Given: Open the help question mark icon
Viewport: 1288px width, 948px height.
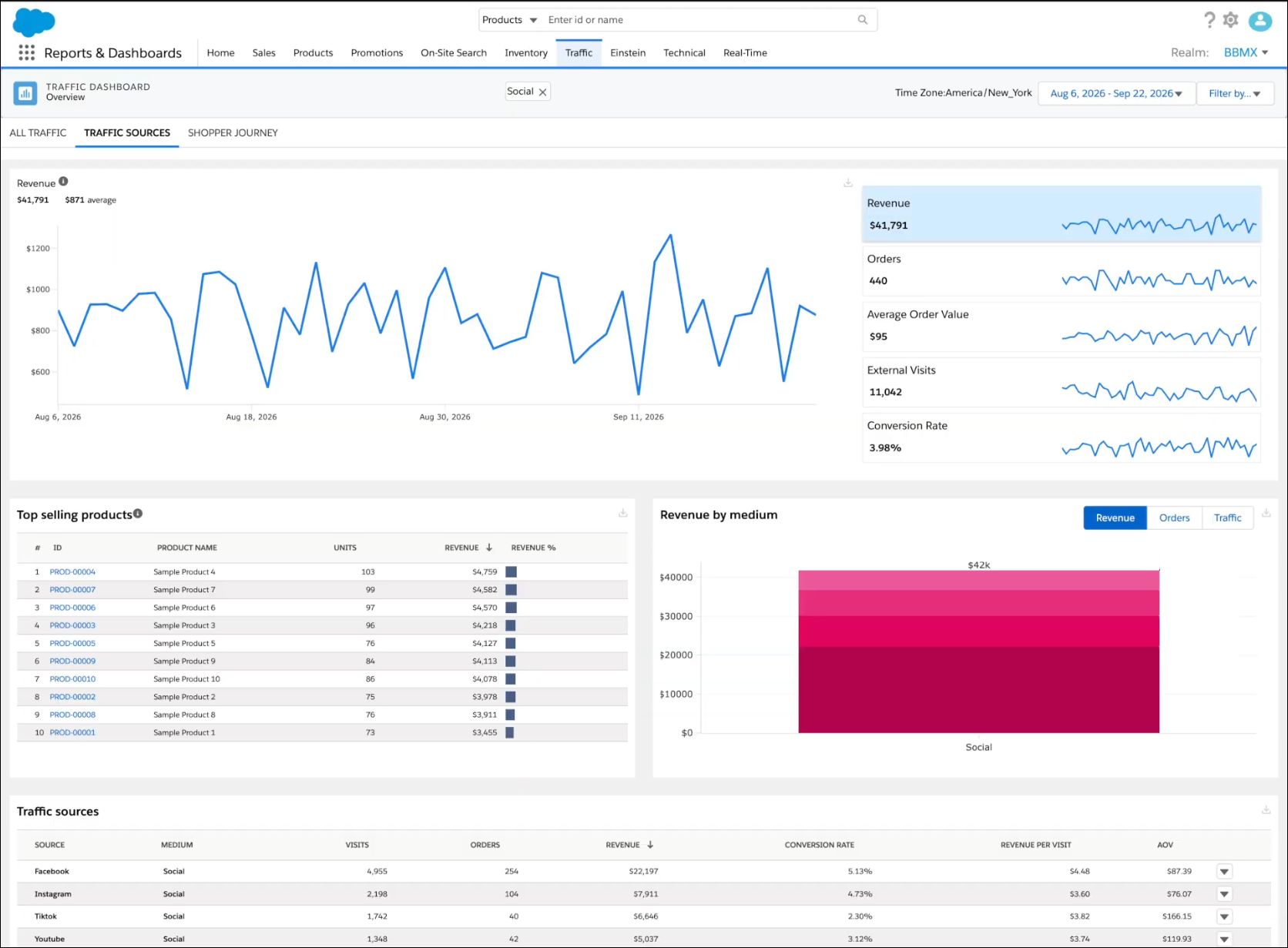Looking at the screenshot, I should pos(1209,20).
